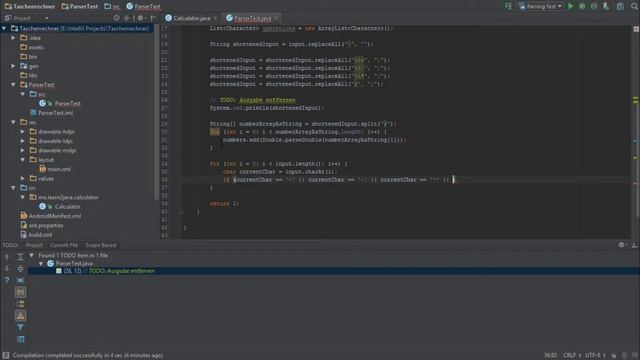This screenshot has height=360, width=640.
Task: Click yellow warning marker in editor error stripe
Action: coord(636,99)
